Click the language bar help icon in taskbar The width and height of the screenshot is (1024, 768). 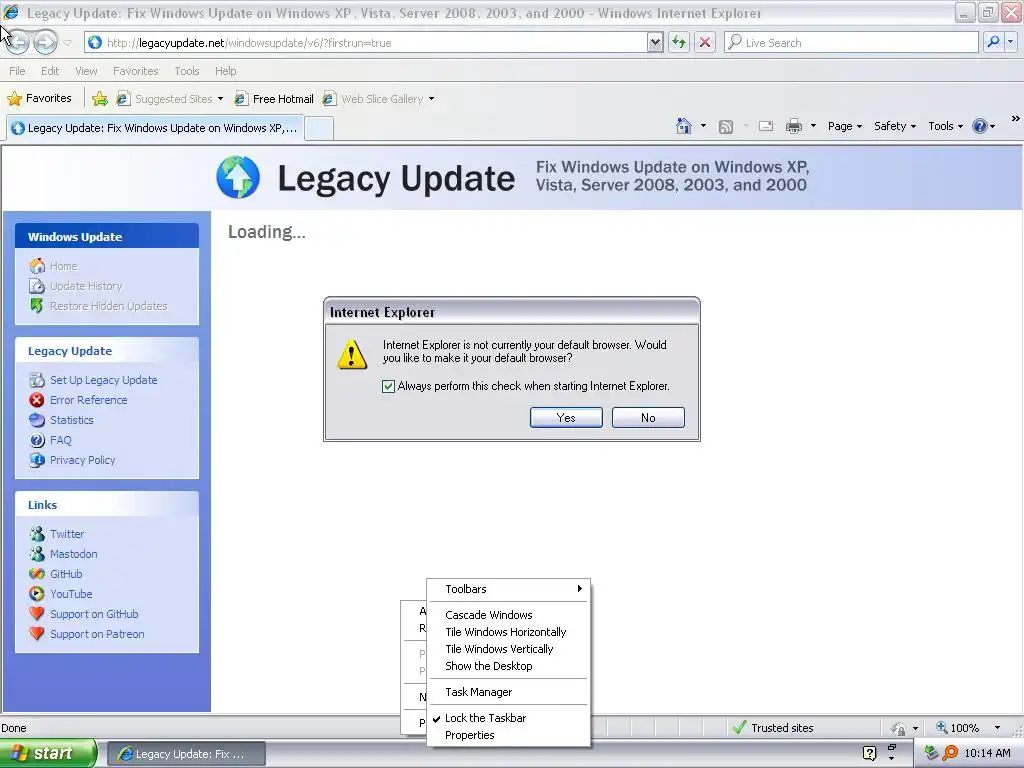869,754
